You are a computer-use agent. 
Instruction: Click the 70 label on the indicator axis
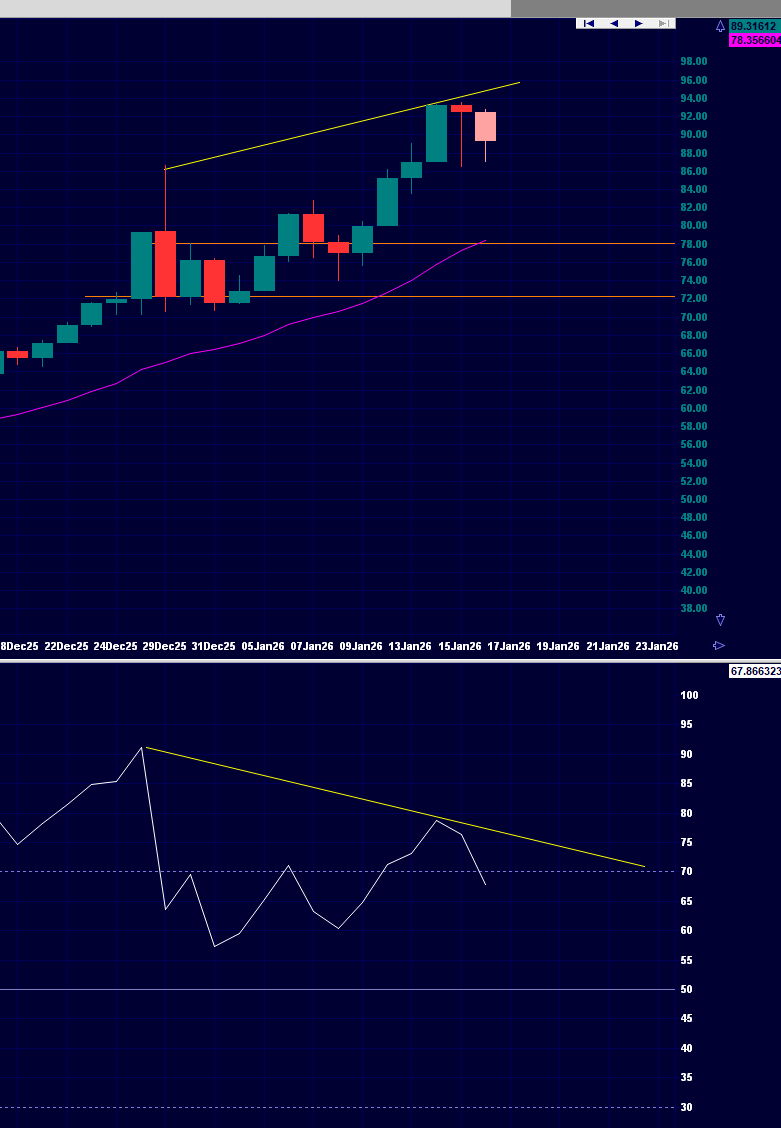click(686, 871)
